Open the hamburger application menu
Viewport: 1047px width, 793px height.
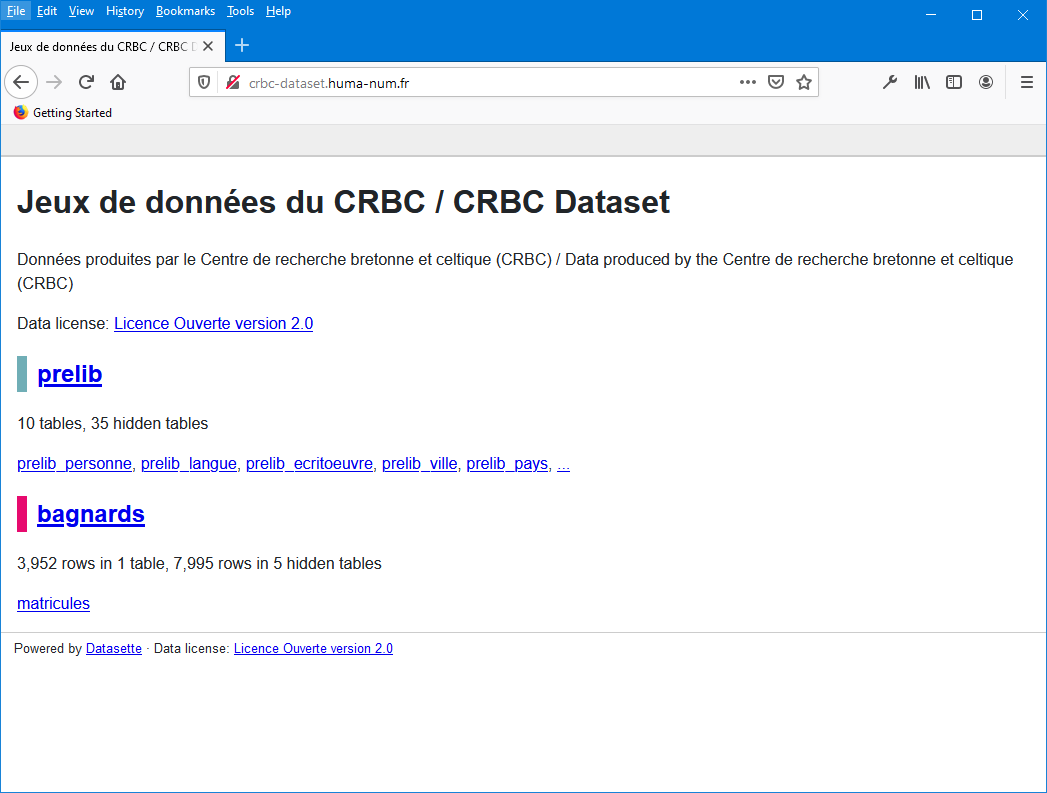point(1027,82)
